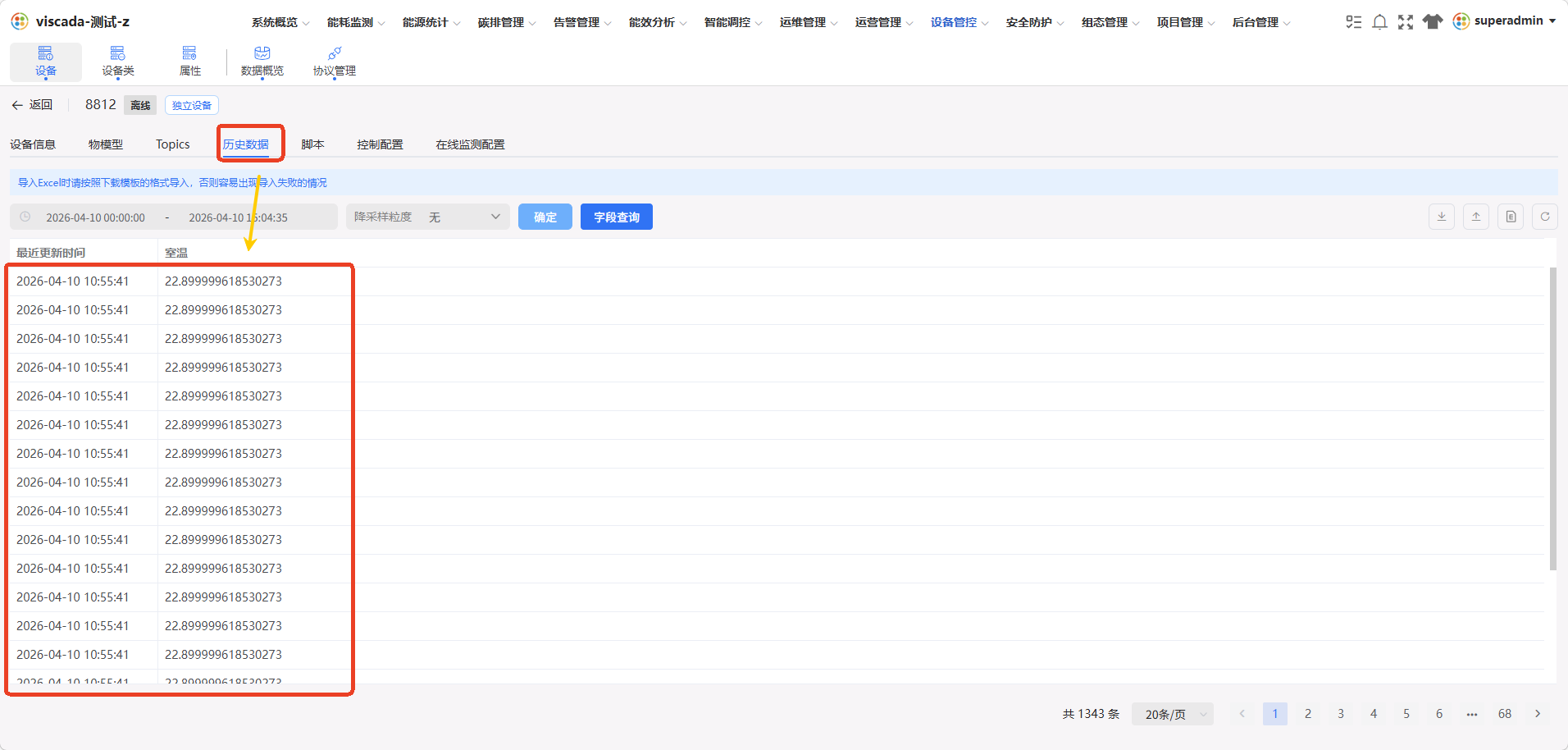Click the upload import icon button
Image resolution: width=1568 pixels, height=750 pixels.
coord(1476,217)
